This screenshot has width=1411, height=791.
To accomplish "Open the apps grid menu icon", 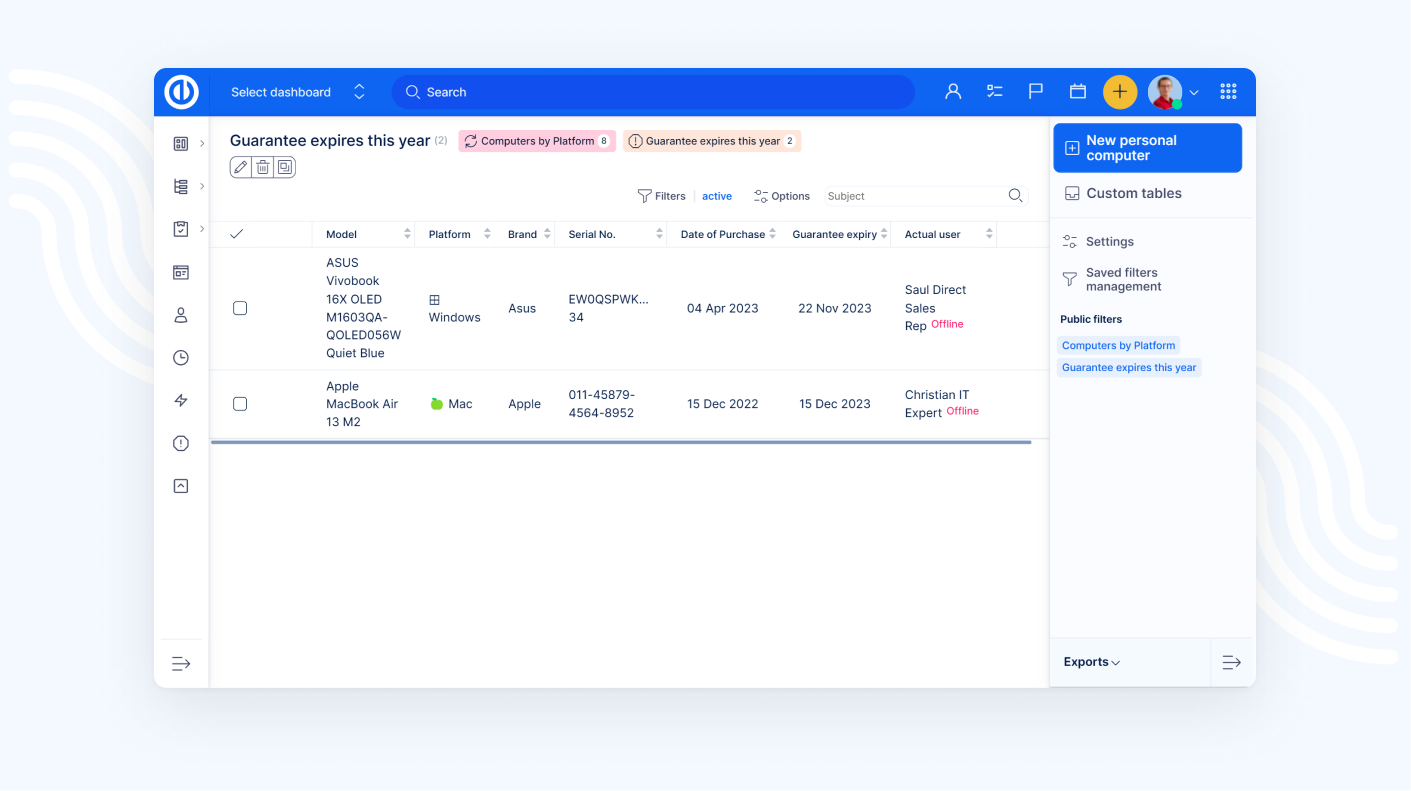I will 1228,92.
